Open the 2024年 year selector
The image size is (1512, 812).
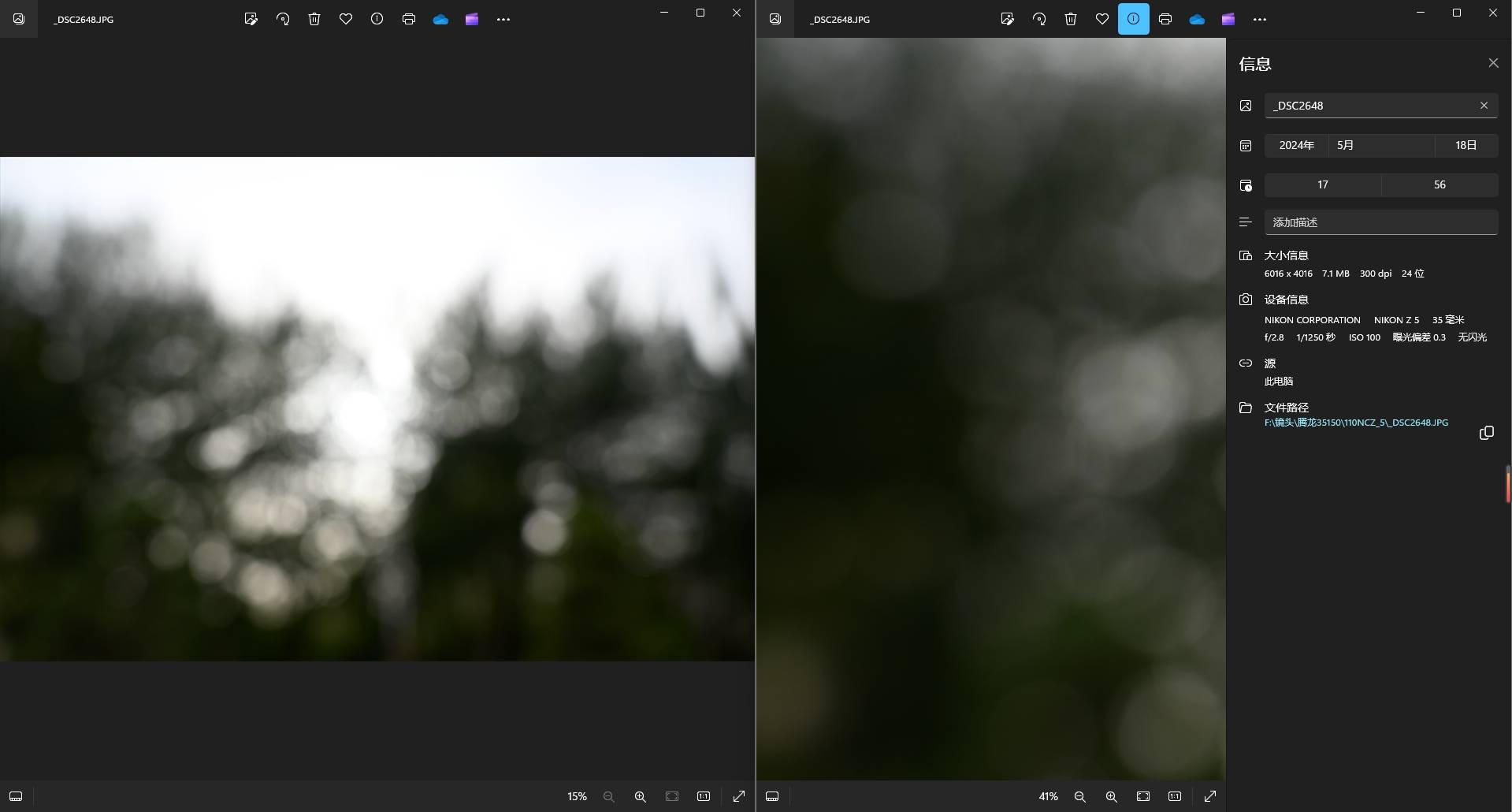1296,145
